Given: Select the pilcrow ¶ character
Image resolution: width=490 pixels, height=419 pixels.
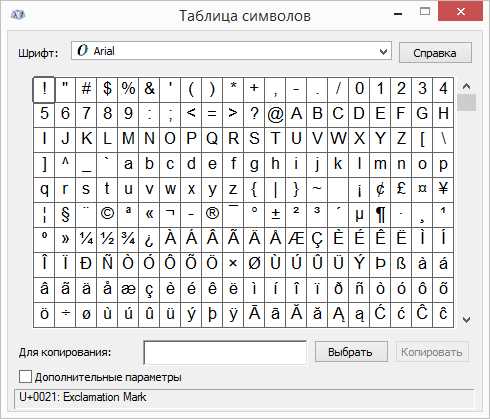Looking at the screenshot, I should (x=380, y=215).
